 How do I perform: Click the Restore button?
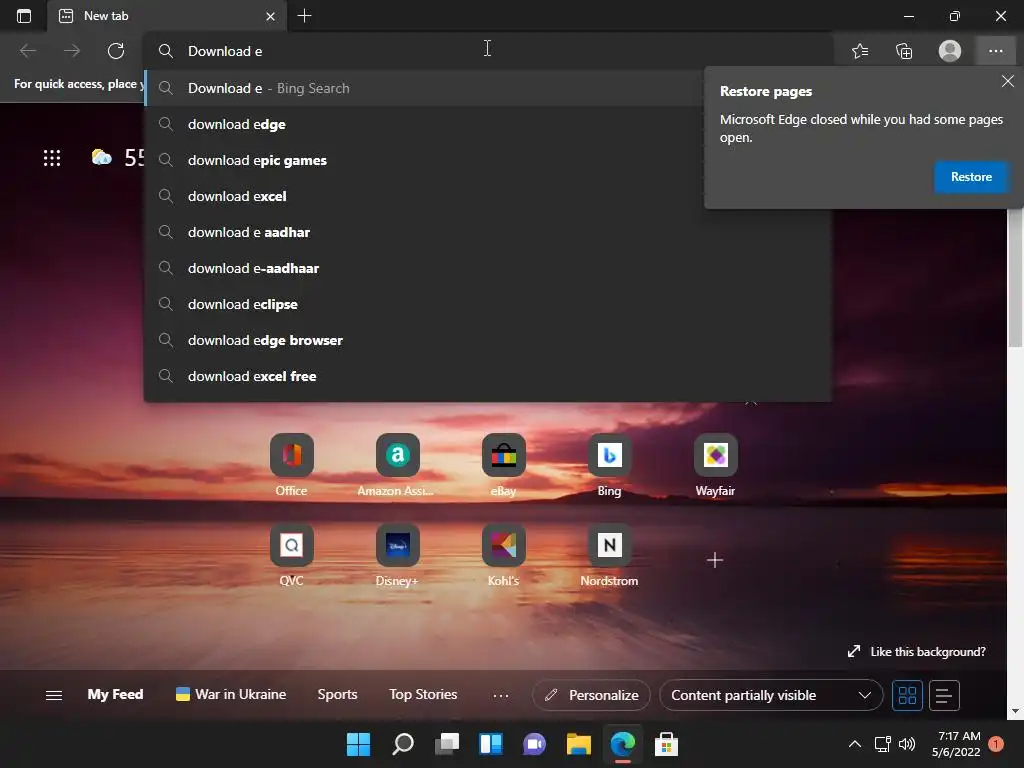(x=971, y=177)
